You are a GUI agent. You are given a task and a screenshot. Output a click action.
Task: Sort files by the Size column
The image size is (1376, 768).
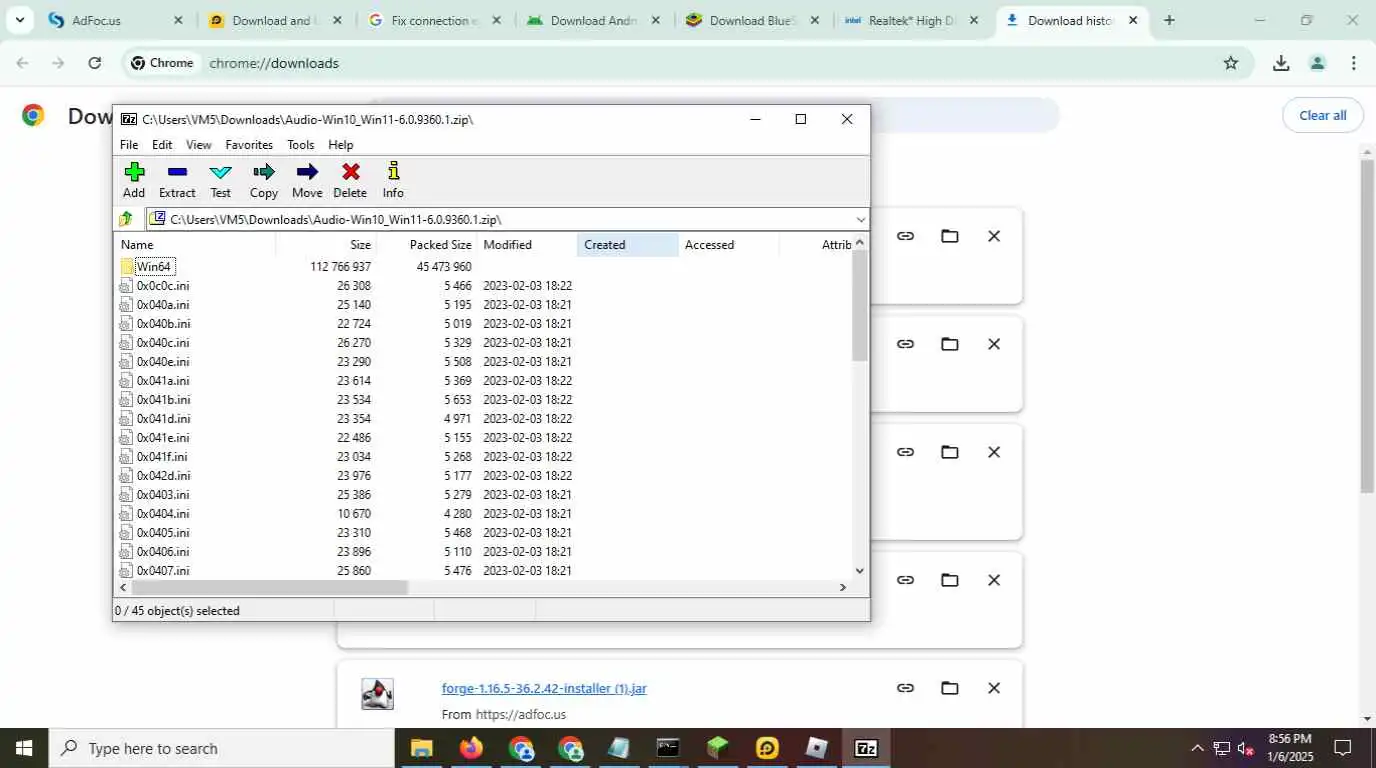tap(326, 244)
